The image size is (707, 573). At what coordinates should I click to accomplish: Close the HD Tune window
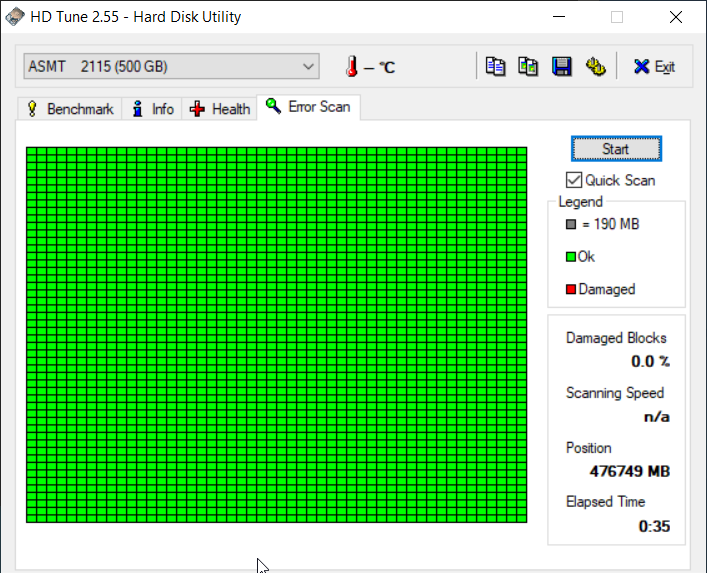pos(675,17)
